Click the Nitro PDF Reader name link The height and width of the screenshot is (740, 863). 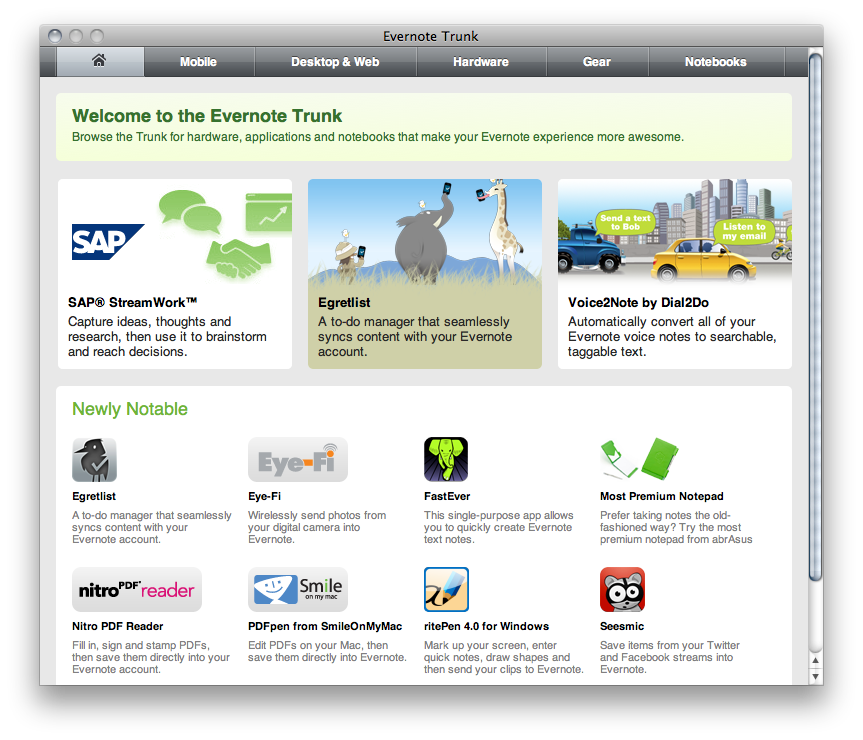pos(118,626)
